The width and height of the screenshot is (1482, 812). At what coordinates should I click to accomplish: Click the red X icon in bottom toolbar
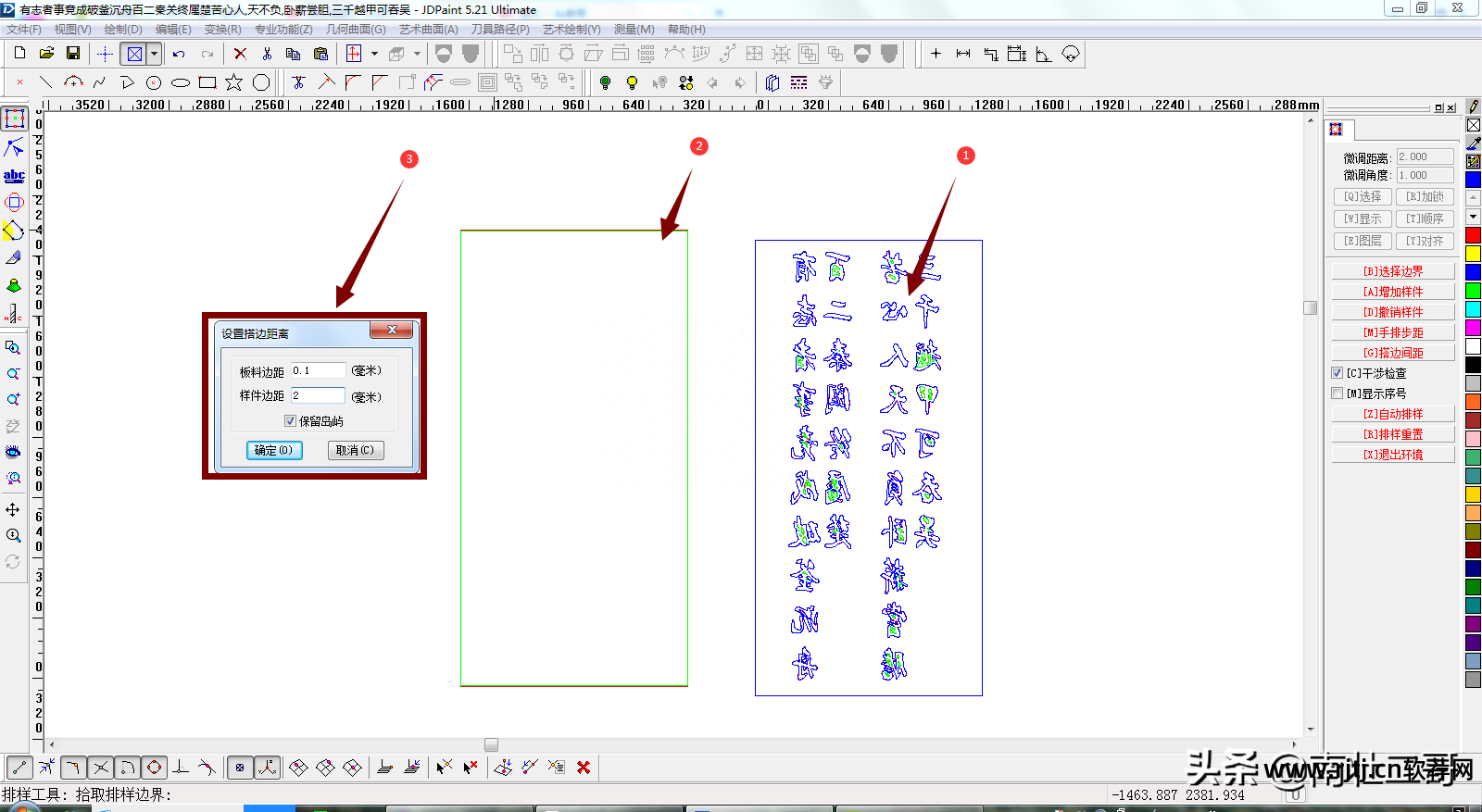pyautogui.click(x=584, y=767)
